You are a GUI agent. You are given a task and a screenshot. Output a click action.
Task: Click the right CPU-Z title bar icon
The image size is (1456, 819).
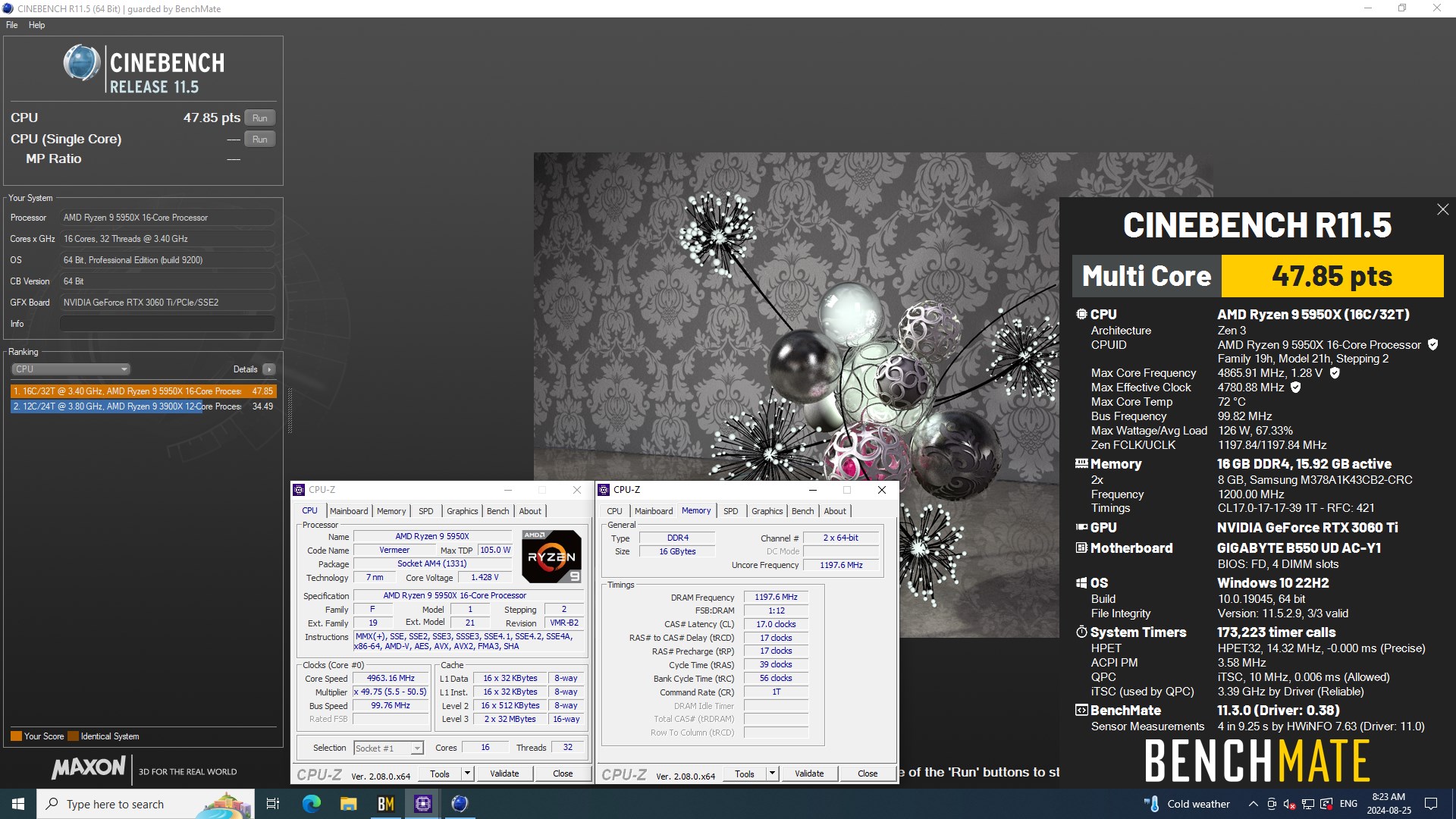tap(604, 490)
